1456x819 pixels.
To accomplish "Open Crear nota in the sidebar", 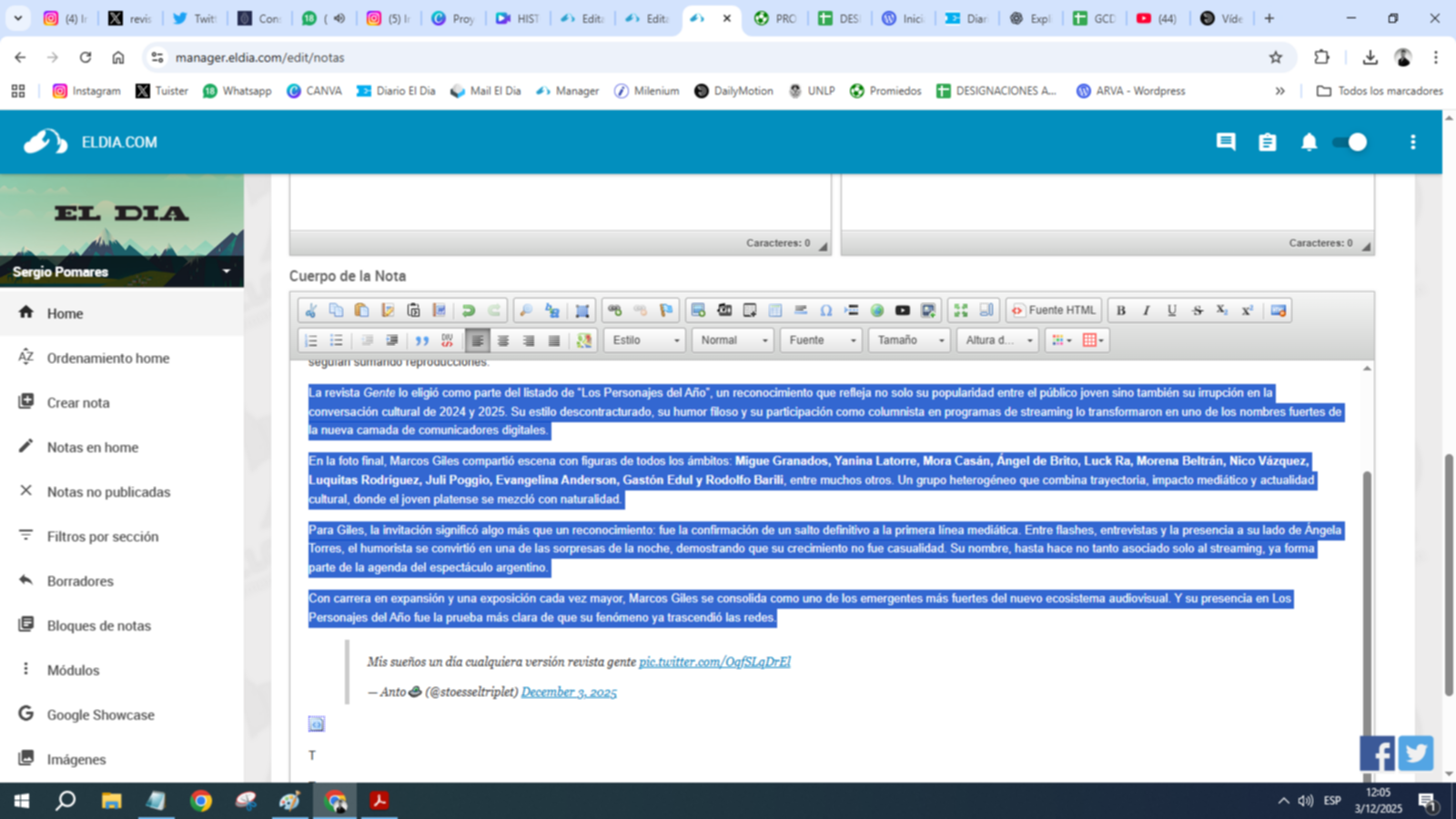I will (78, 402).
